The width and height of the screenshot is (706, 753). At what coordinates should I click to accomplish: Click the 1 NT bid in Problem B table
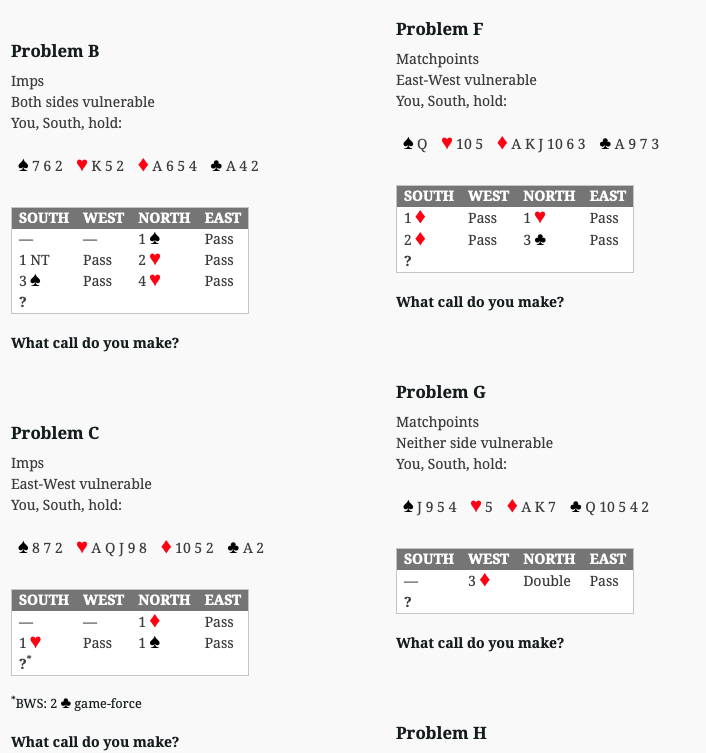34,260
